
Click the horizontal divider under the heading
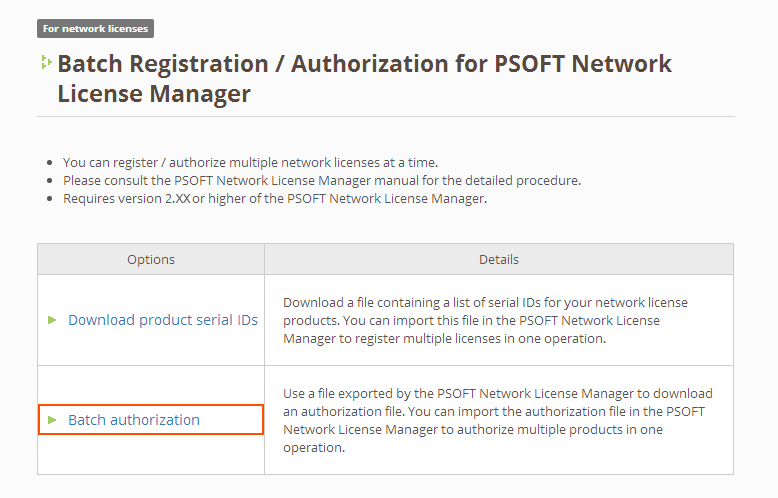tap(386, 117)
